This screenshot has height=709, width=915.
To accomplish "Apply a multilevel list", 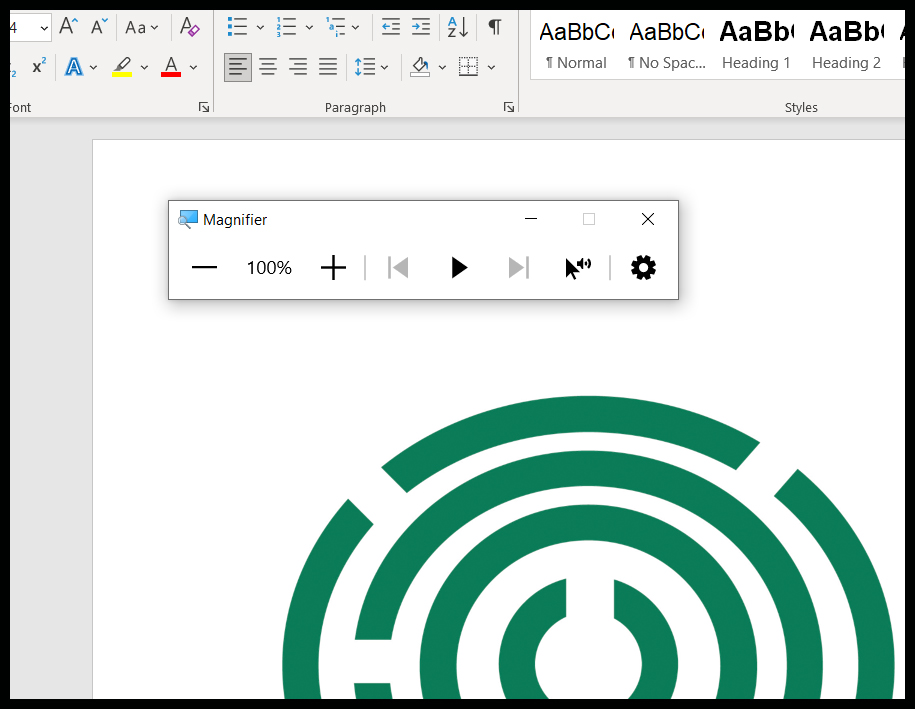I will pos(336,27).
